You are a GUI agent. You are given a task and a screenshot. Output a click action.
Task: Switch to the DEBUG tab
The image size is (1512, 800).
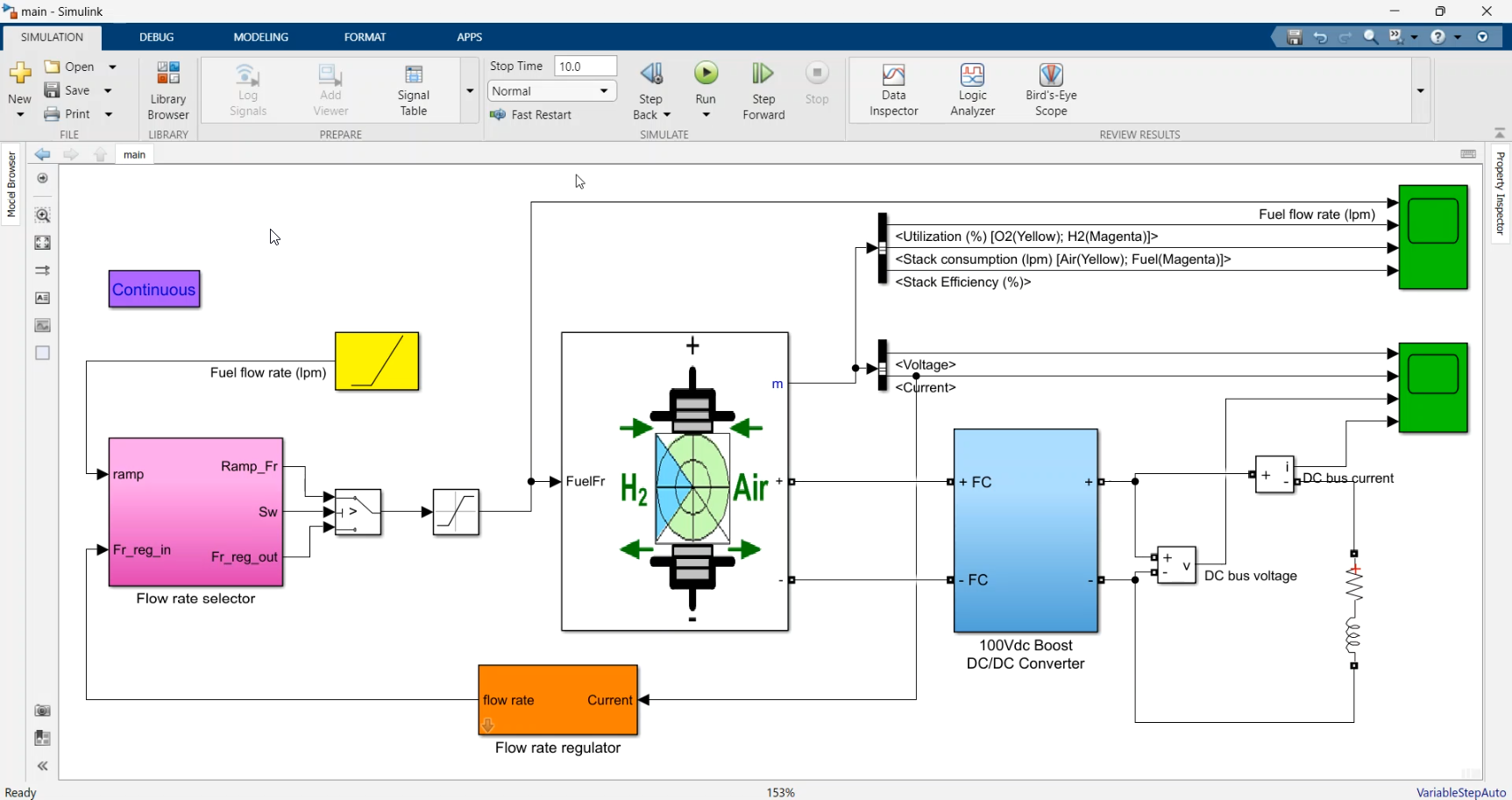pos(157,37)
